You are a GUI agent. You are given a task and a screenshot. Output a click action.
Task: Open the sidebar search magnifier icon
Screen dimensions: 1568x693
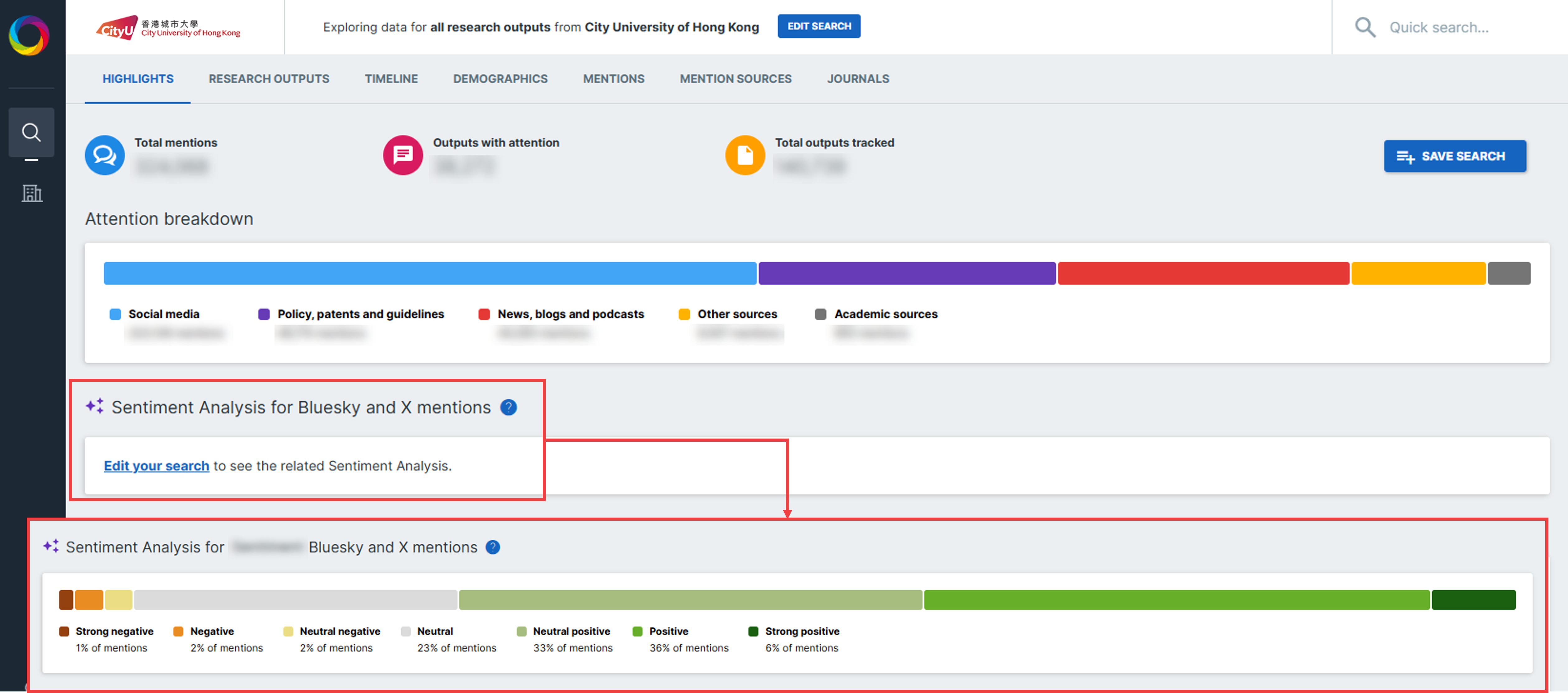tap(31, 132)
